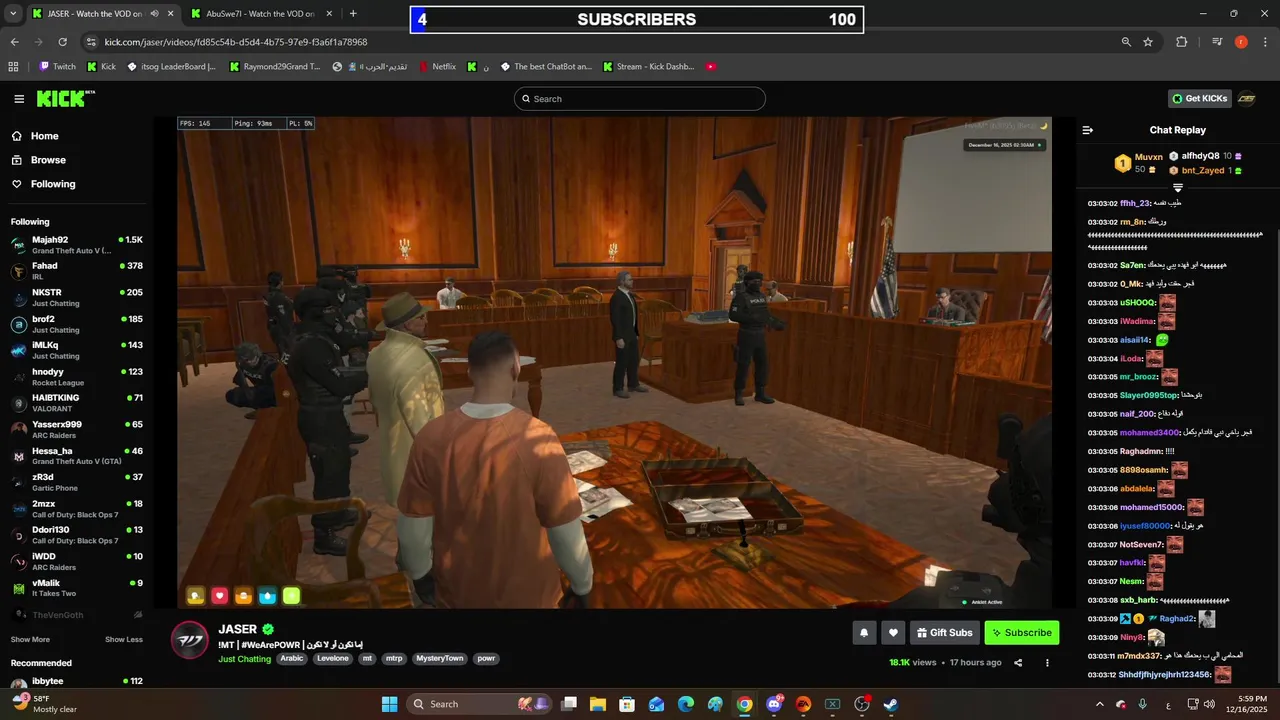Reload the page
1280x720 pixels.
tap(62, 42)
